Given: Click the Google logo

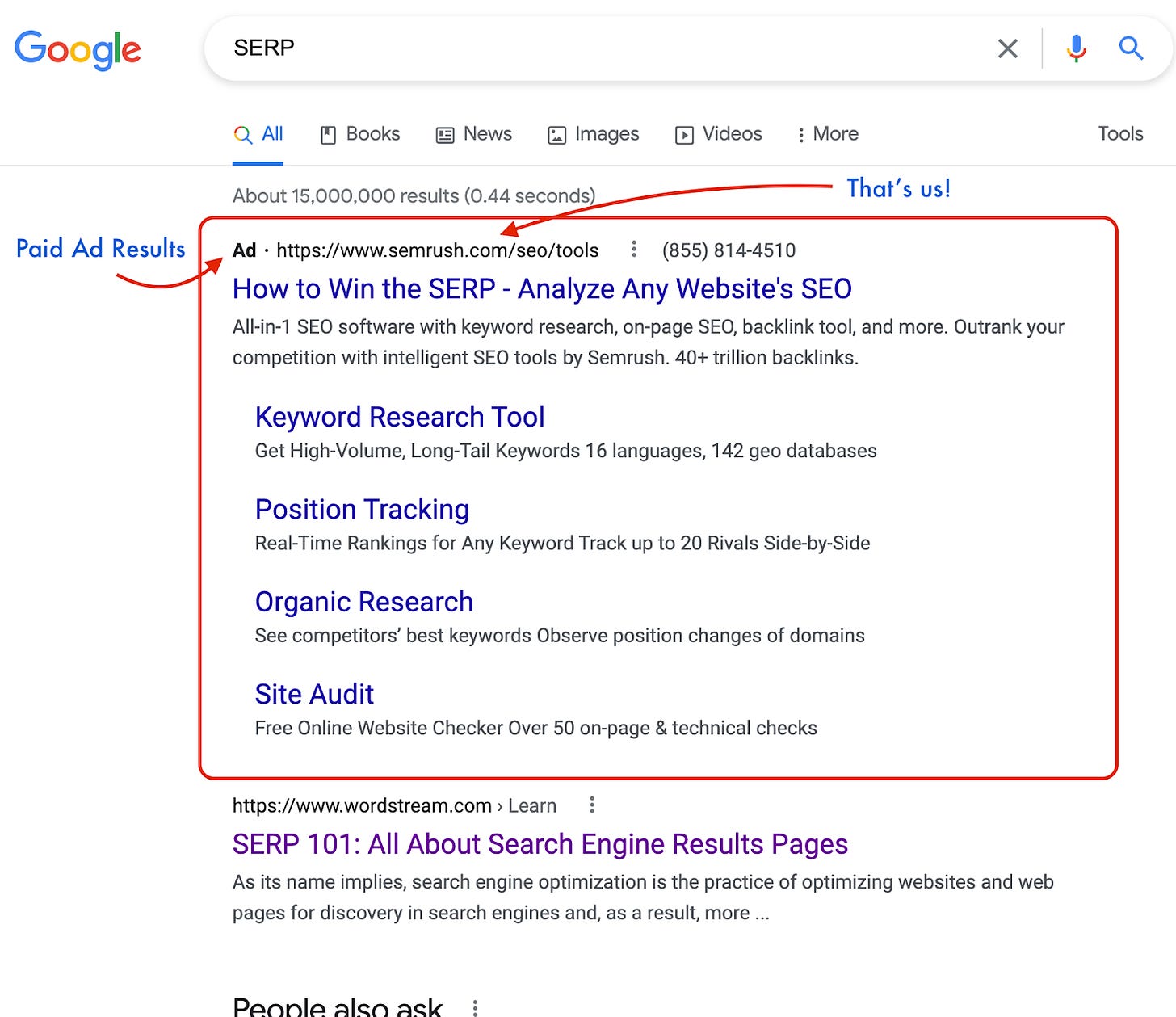Looking at the screenshot, I should [78, 50].
